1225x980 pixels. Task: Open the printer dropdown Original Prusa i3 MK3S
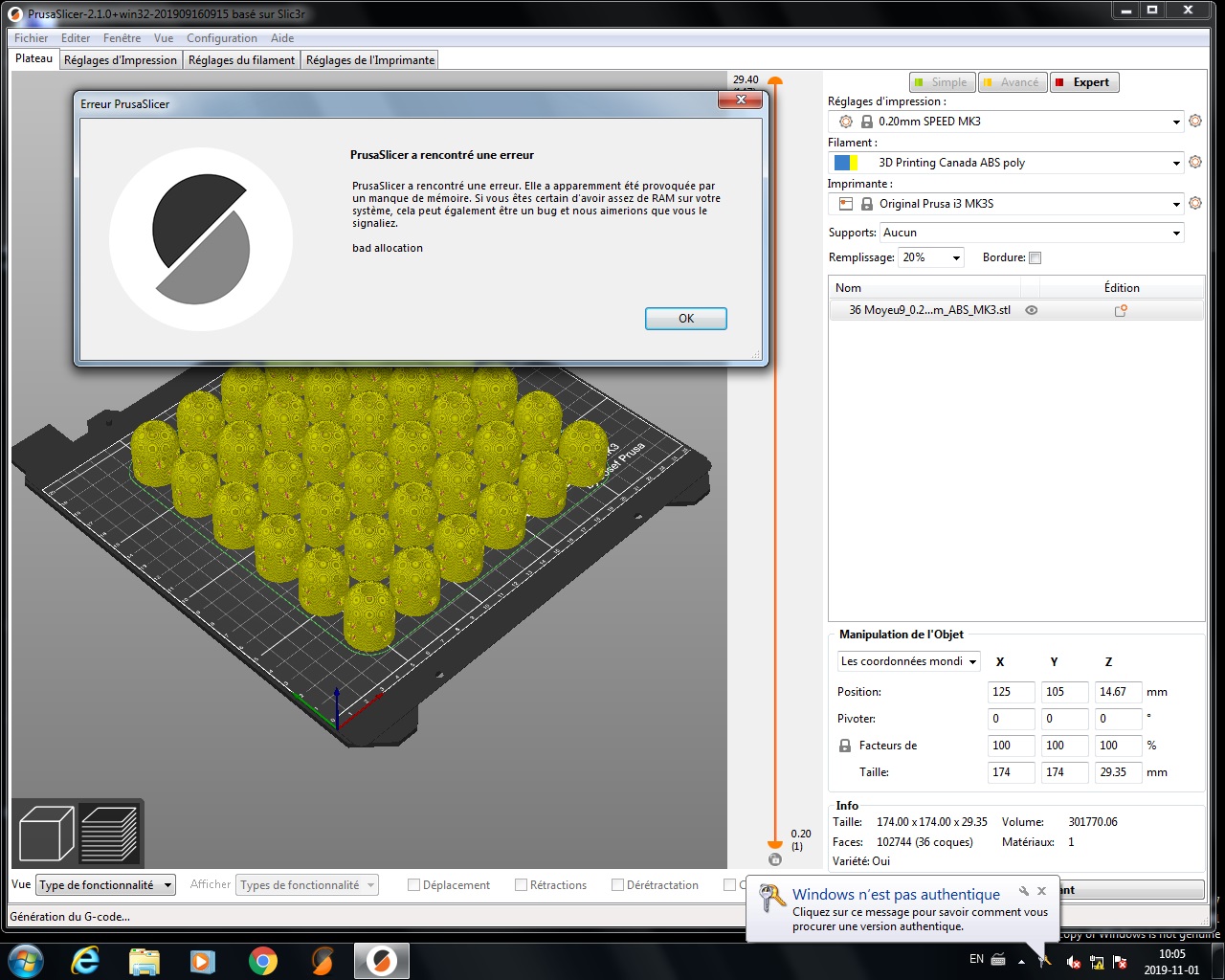[x=1006, y=204]
